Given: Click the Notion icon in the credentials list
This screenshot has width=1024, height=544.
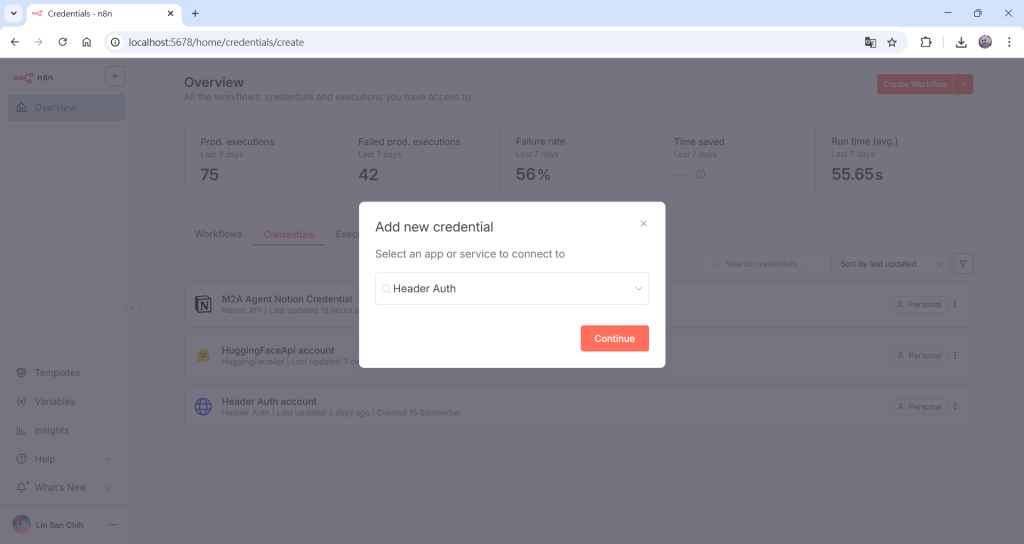Looking at the screenshot, I should tap(203, 304).
